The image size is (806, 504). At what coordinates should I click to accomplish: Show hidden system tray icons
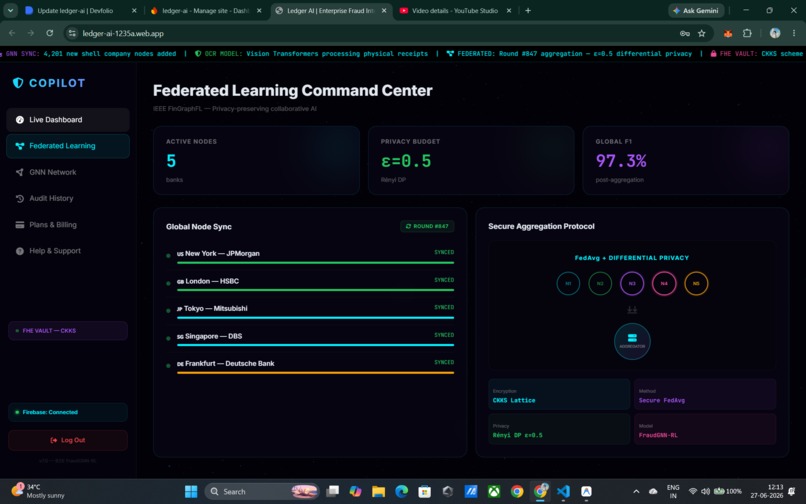click(x=636, y=492)
